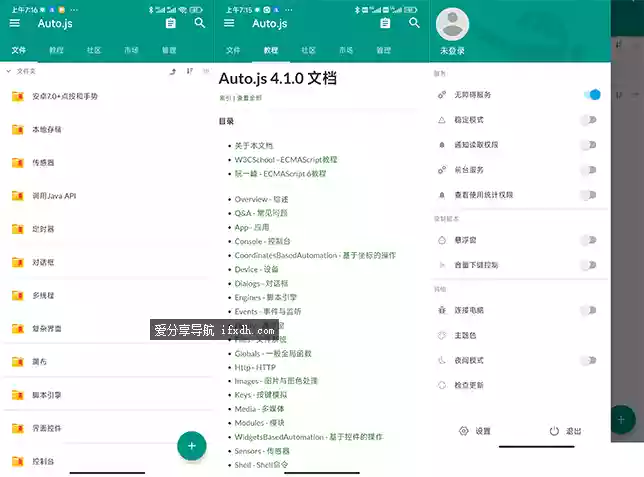
Task: Click the power icon beside 退出
Action: coord(554,431)
